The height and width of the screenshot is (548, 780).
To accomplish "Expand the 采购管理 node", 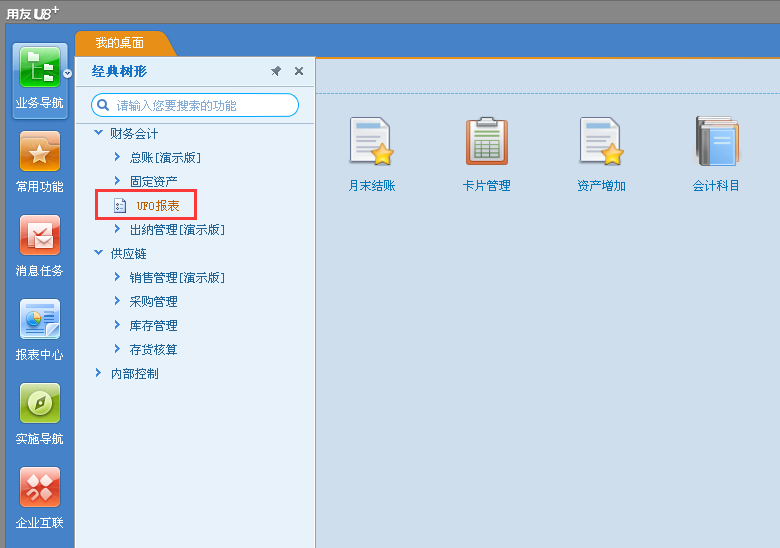I will (117, 300).
